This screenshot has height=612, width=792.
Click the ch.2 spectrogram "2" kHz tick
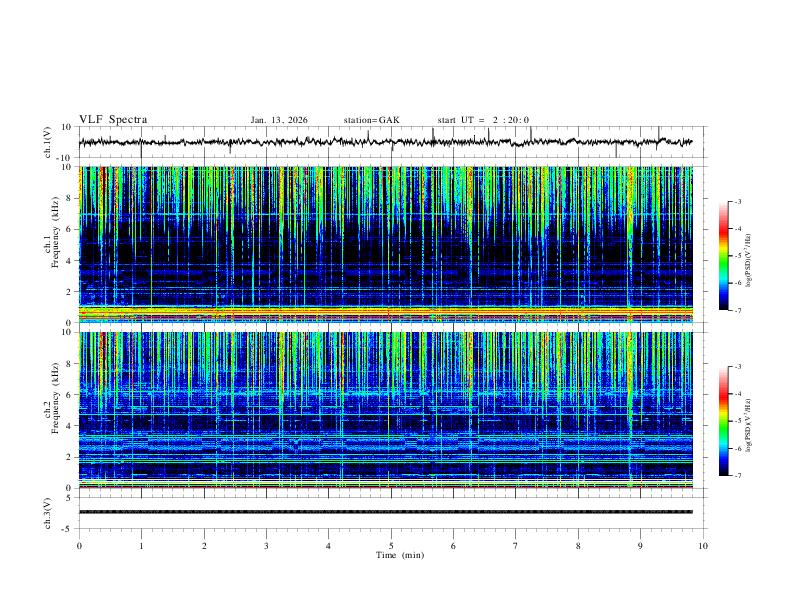coord(71,457)
